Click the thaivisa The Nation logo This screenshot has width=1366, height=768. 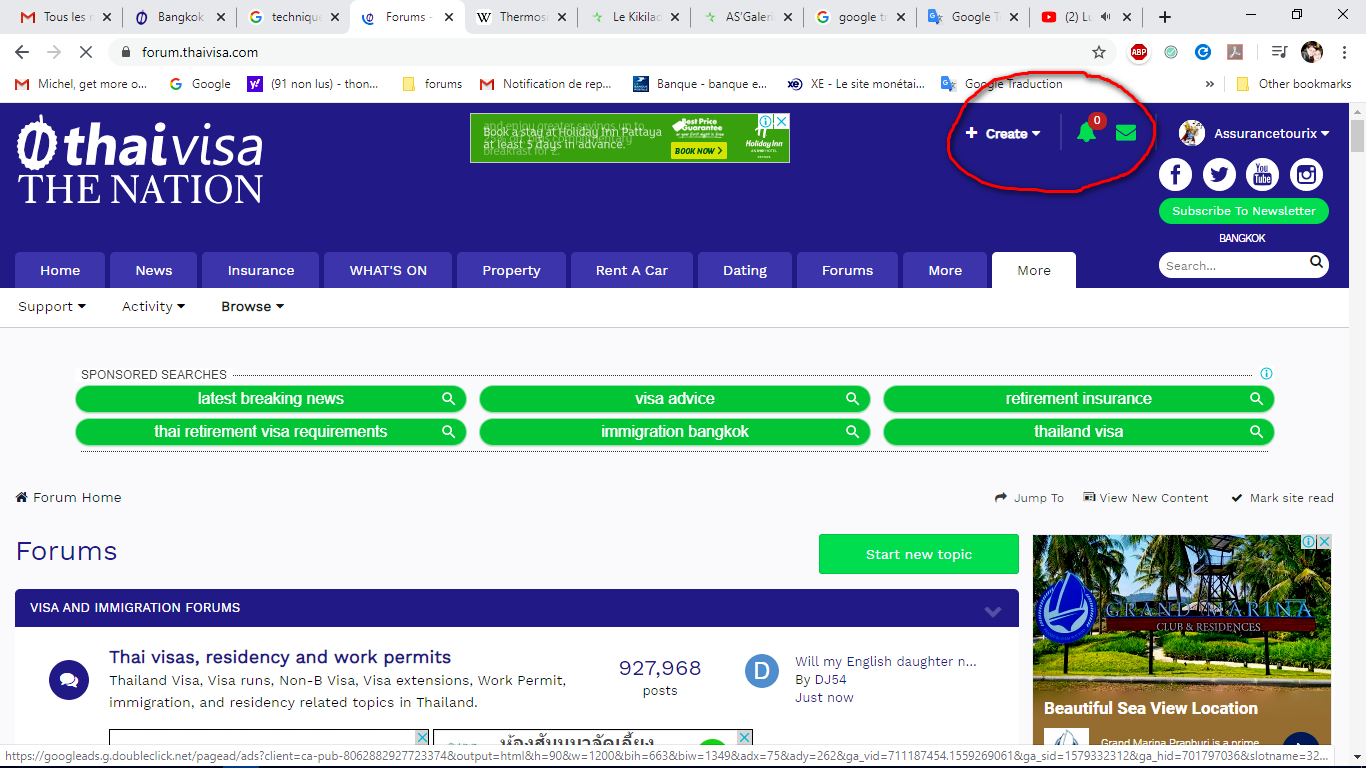140,160
